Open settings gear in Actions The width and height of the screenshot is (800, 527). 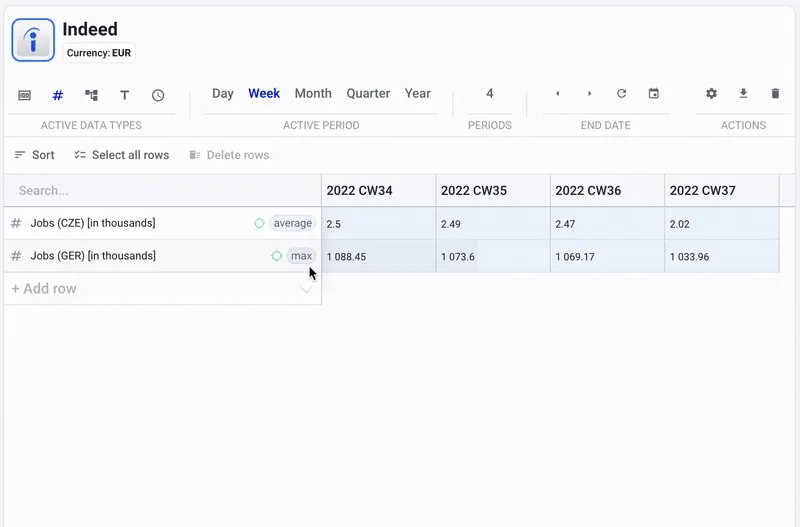point(711,93)
